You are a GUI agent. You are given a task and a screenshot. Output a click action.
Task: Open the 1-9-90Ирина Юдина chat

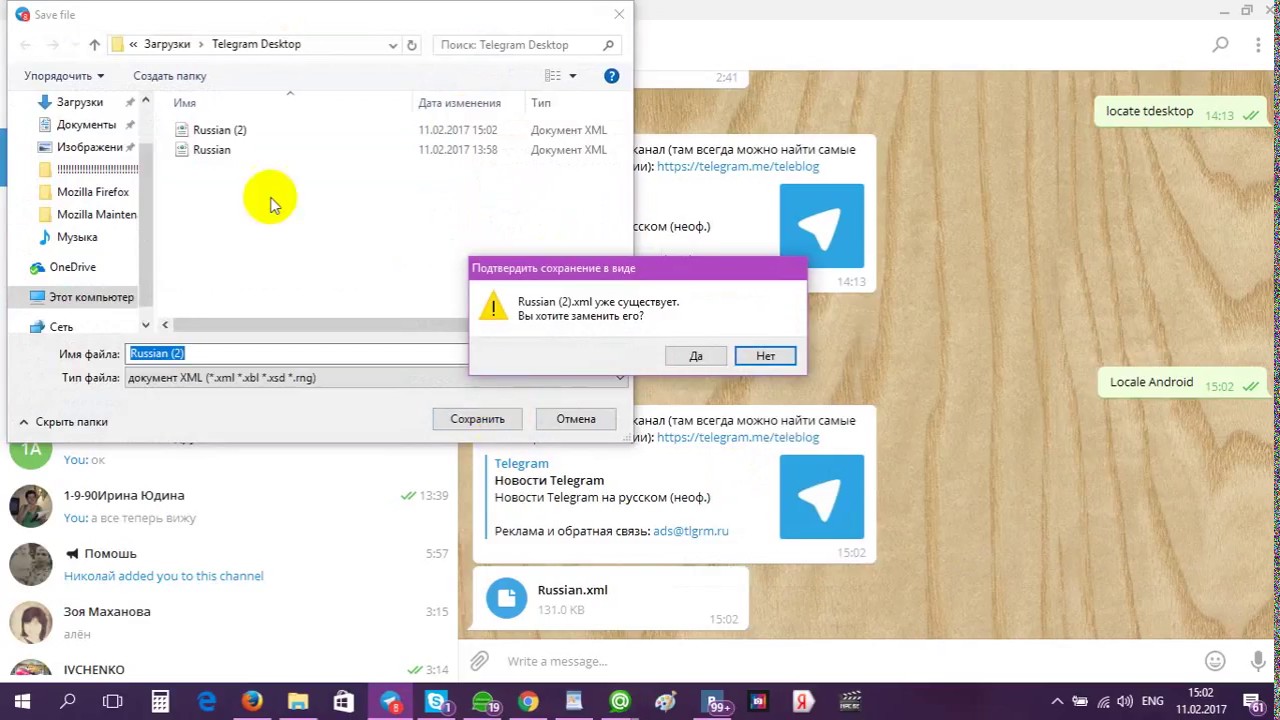229,506
